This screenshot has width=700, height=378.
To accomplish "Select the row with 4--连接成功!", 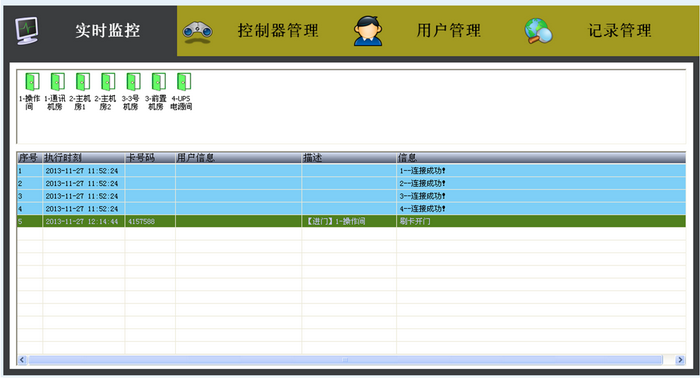I will pyautogui.click(x=351, y=208).
